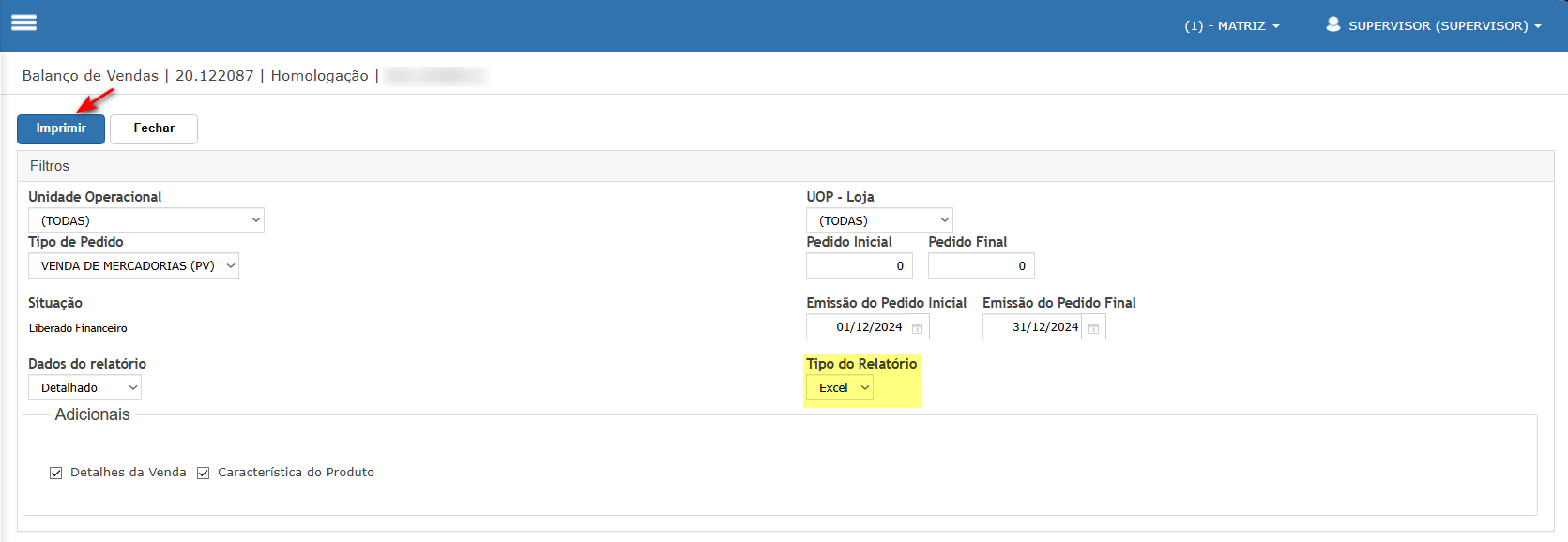Viewport: 1568px width, 542px height.
Task: Open calendar for Emissão do Pedido Final
Action: tap(1093, 327)
